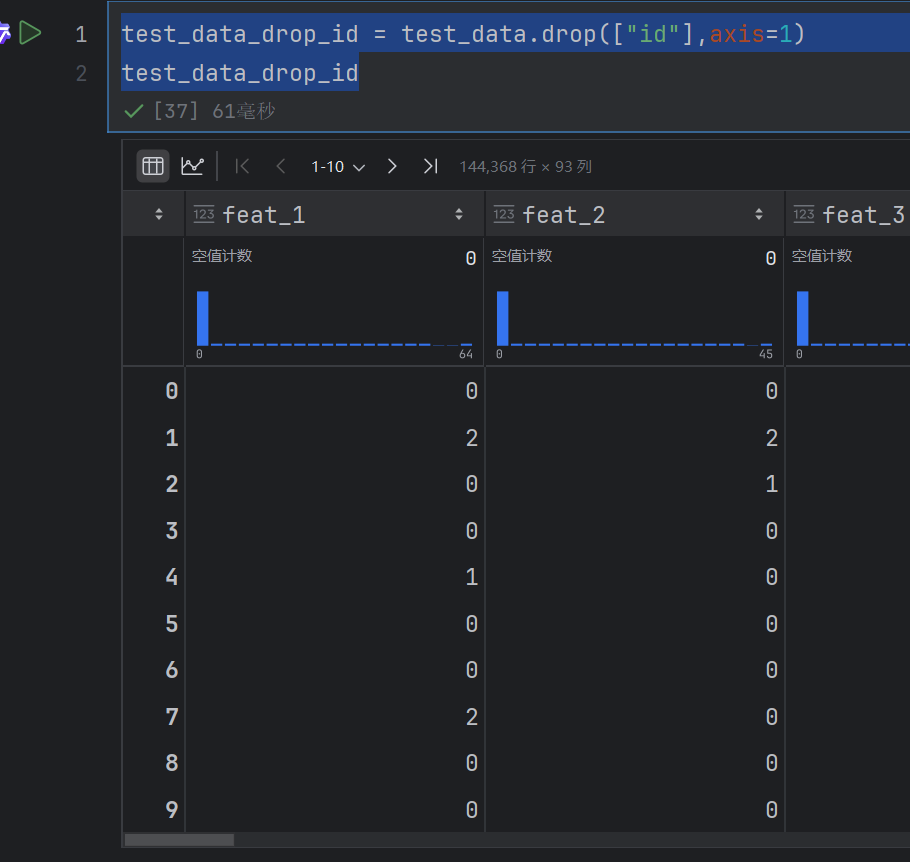The width and height of the screenshot is (910, 862).
Task: Click feat_3 numeric type icon
Action: point(804,214)
